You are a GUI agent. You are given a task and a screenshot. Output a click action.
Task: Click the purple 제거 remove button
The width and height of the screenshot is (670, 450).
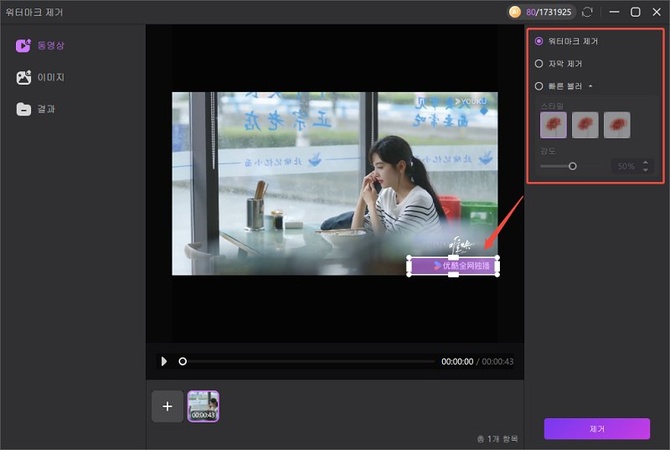click(596, 428)
